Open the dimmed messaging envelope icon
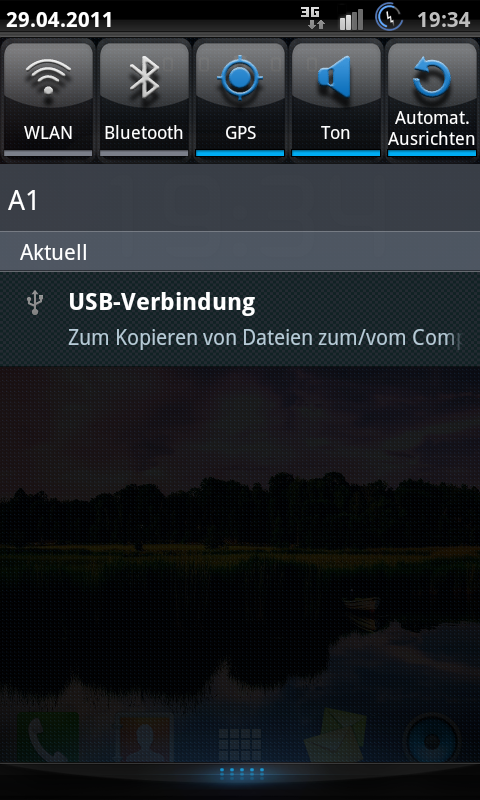Viewport: 480px width, 800px height. pyautogui.click(x=336, y=736)
